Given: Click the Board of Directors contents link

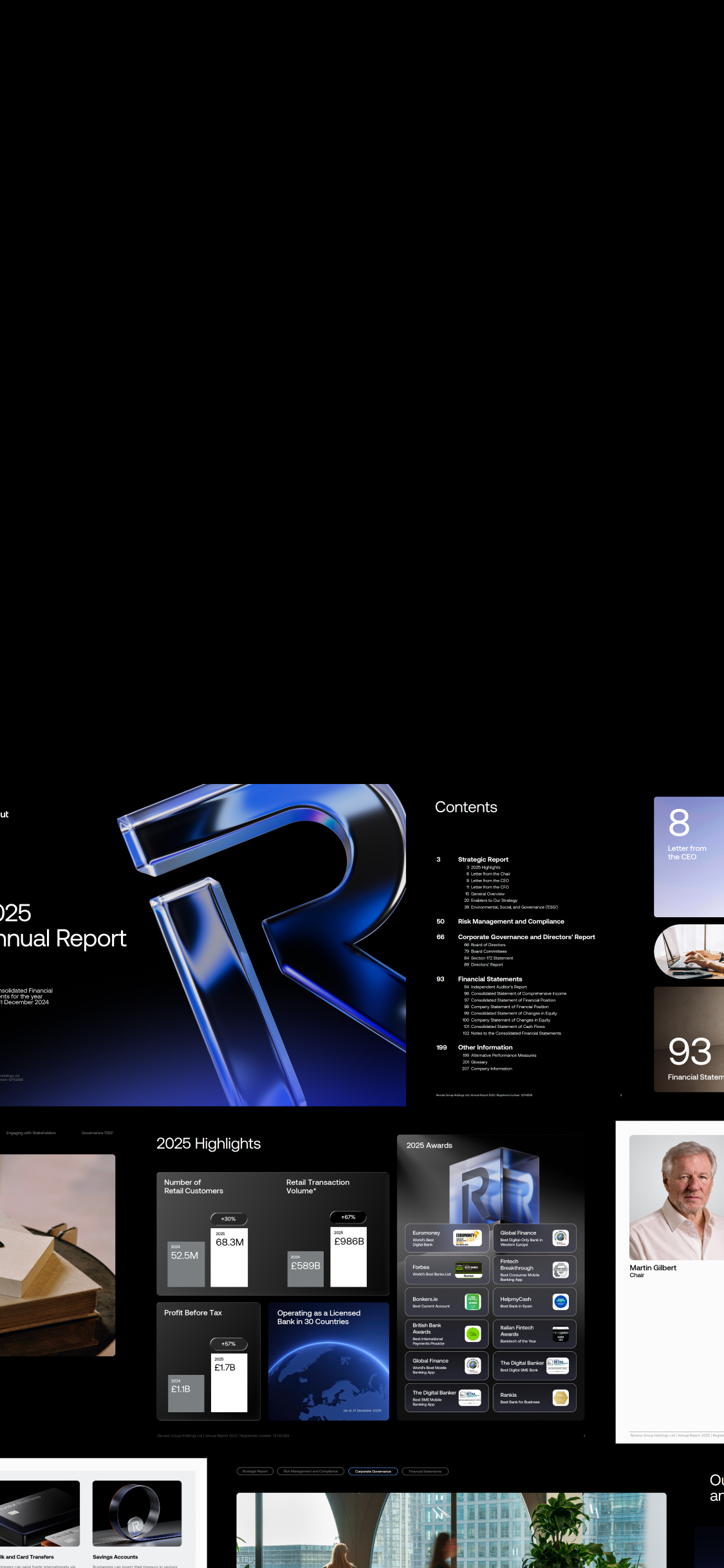Looking at the screenshot, I should (488, 945).
